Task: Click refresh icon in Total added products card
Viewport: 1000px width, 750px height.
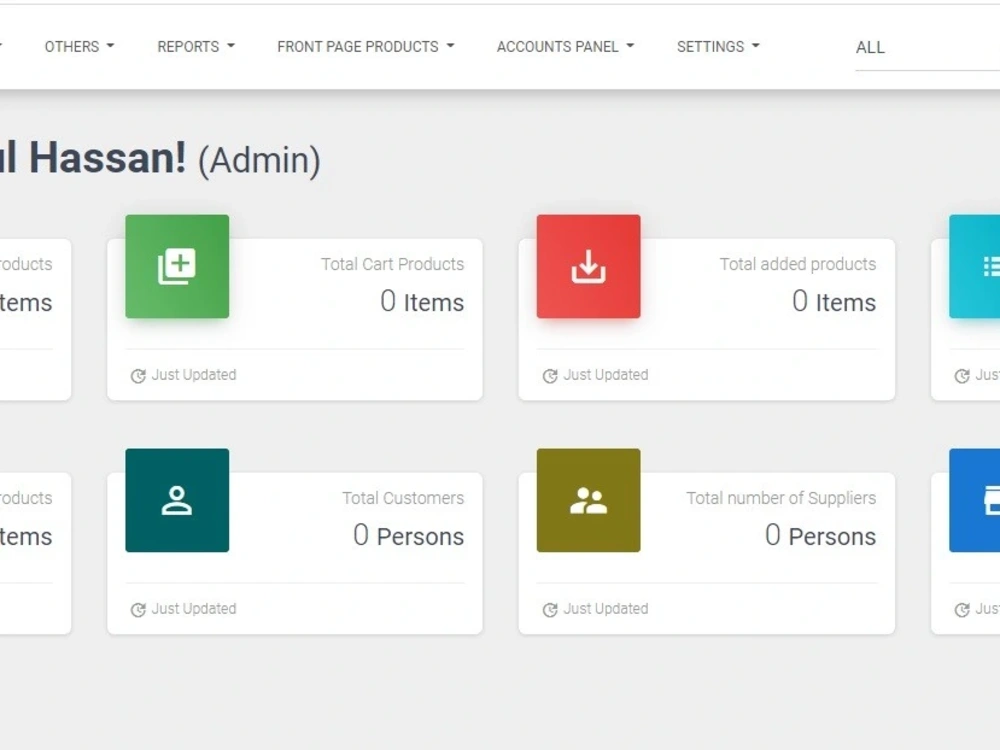Action: tap(550, 376)
